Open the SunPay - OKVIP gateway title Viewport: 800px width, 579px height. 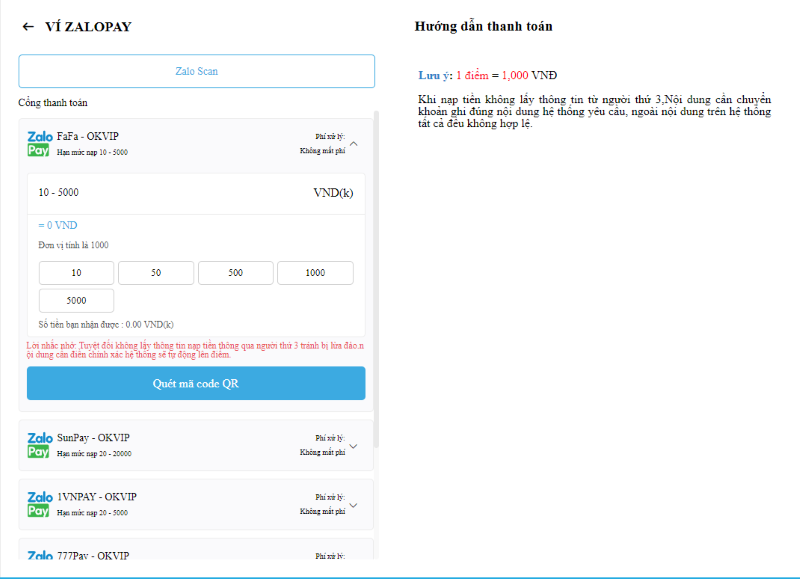click(x=93, y=438)
